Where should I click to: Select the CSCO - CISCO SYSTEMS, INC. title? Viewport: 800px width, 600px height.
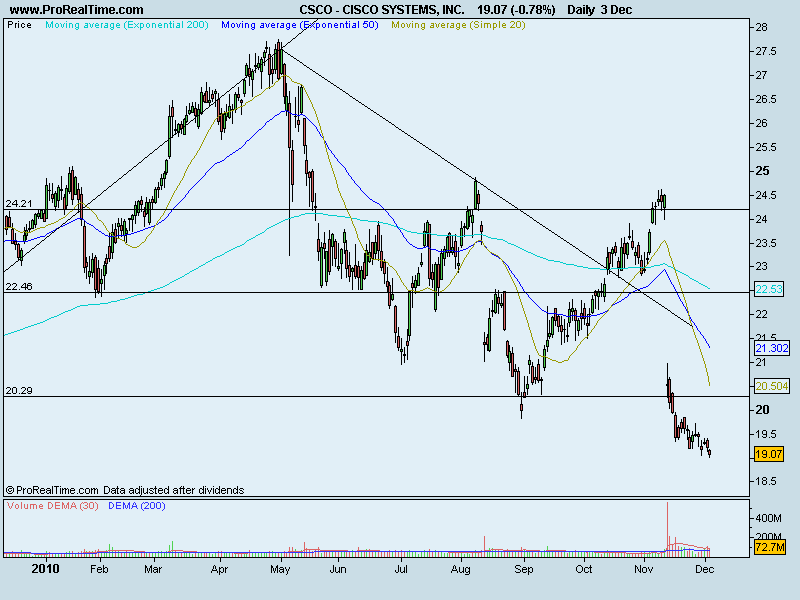382,10
